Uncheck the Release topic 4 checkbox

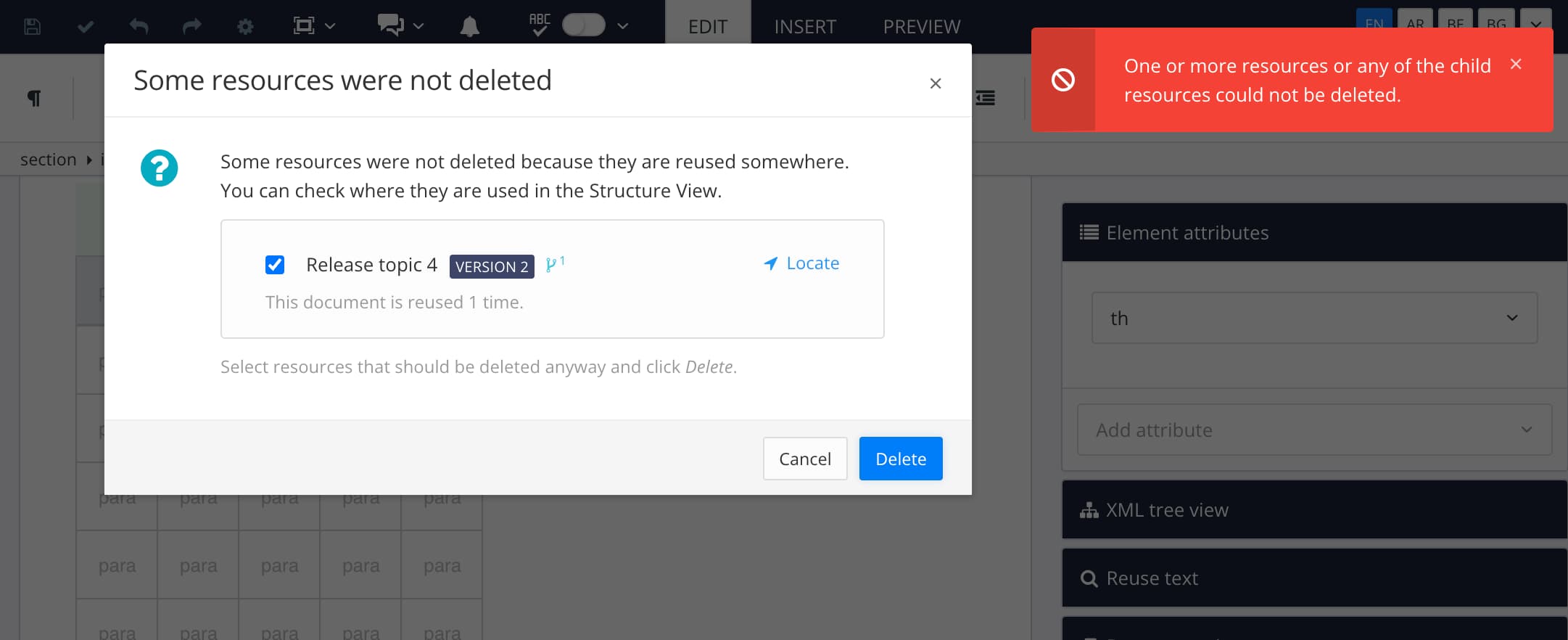point(275,265)
